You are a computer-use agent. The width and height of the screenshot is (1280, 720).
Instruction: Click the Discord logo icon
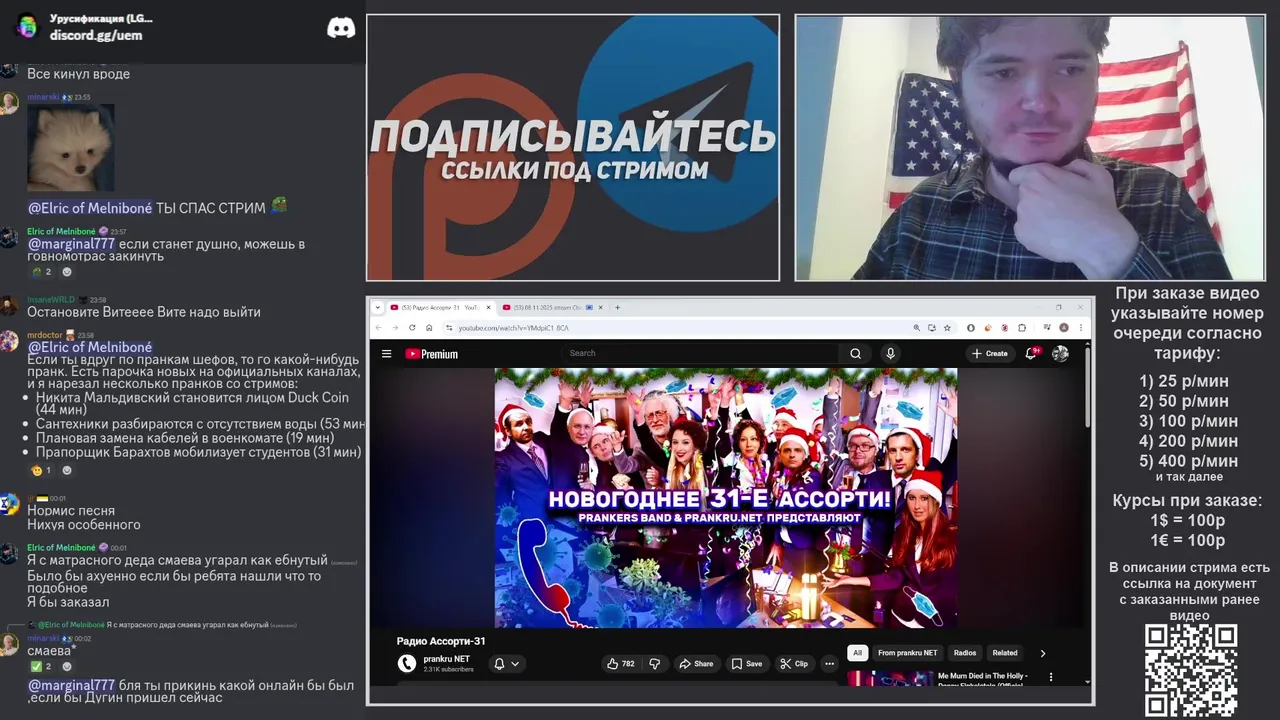click(341, 28)
